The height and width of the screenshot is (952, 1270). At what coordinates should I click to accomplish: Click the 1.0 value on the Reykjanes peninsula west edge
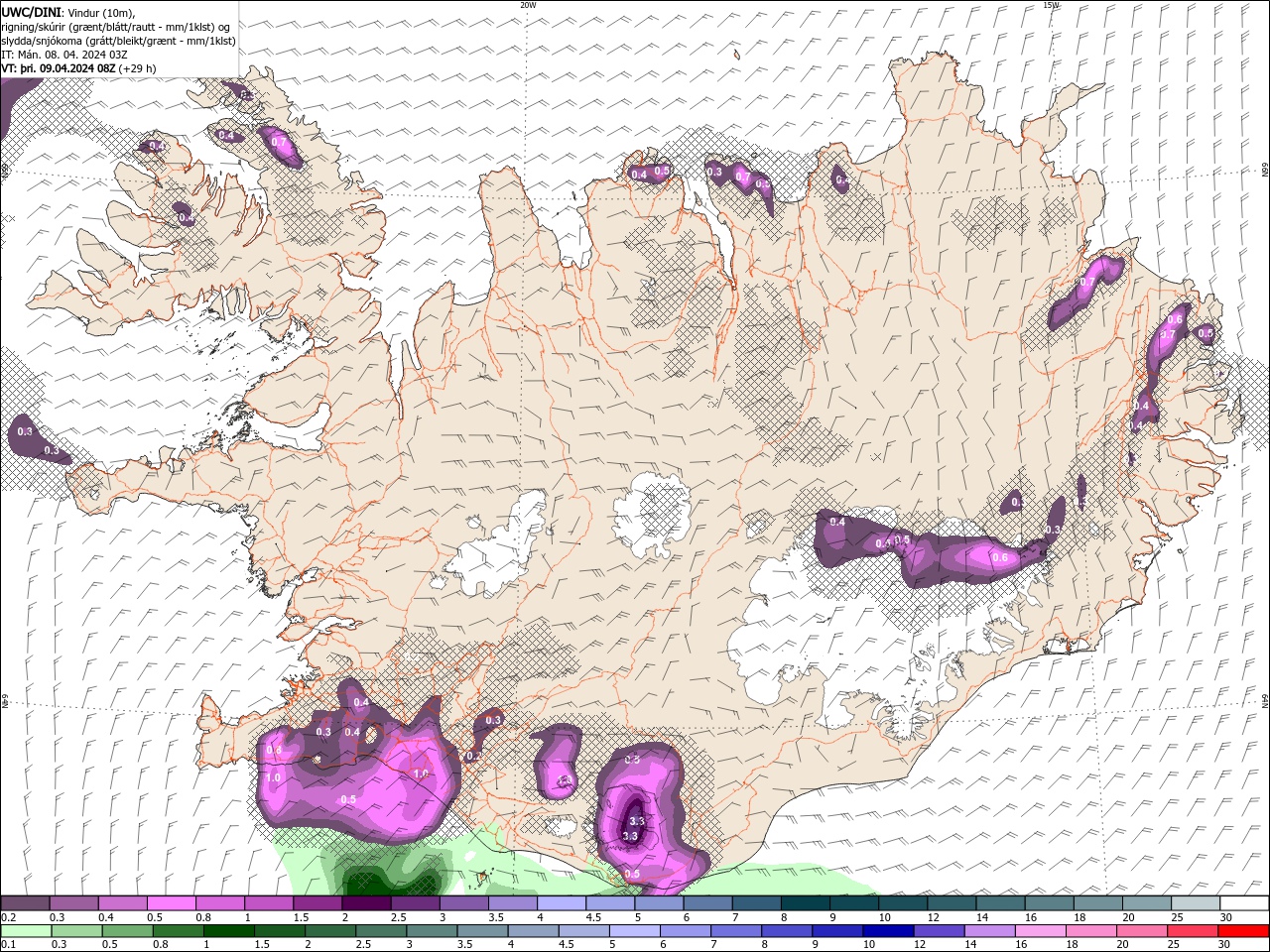point(274,778)
